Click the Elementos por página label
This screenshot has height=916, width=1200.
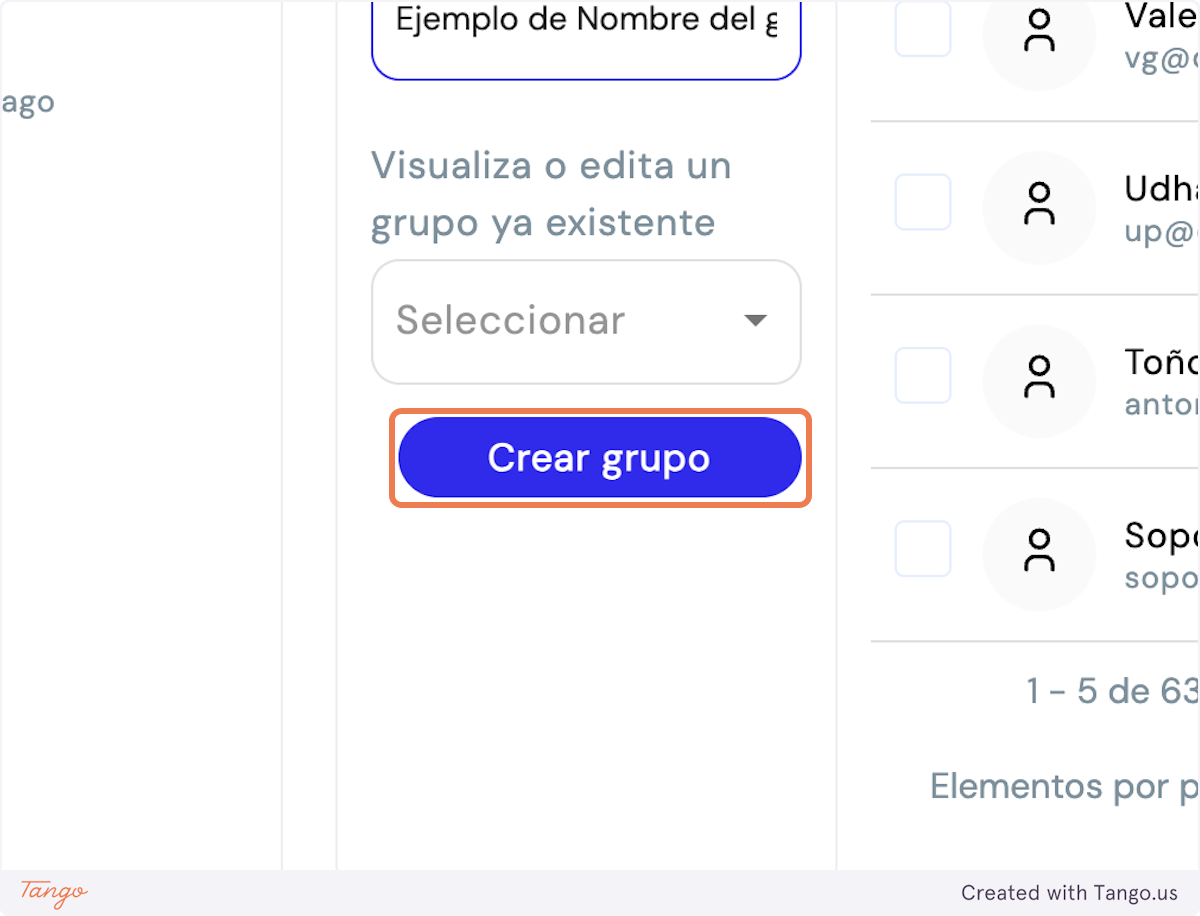coord(1065,787)
